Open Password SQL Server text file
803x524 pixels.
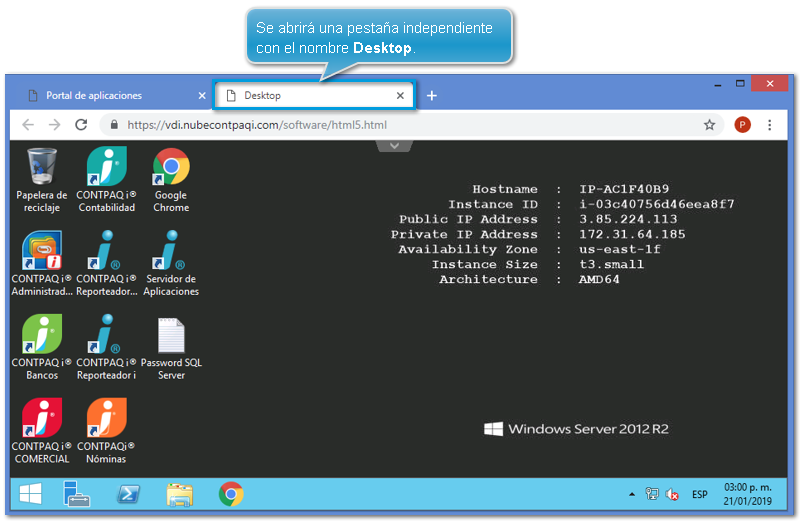pyautogui.click(x=171, y=348)
